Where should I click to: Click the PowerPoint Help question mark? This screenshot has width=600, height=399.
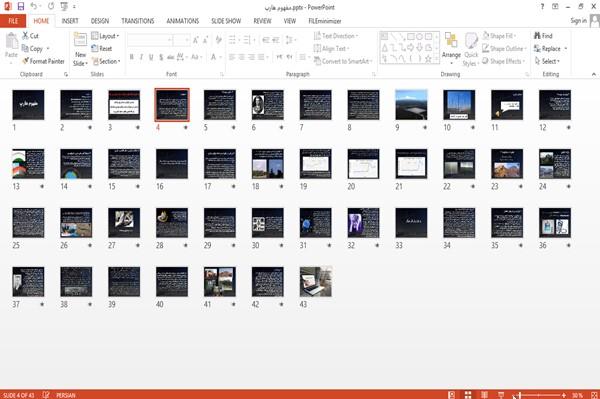pos(542,7)
